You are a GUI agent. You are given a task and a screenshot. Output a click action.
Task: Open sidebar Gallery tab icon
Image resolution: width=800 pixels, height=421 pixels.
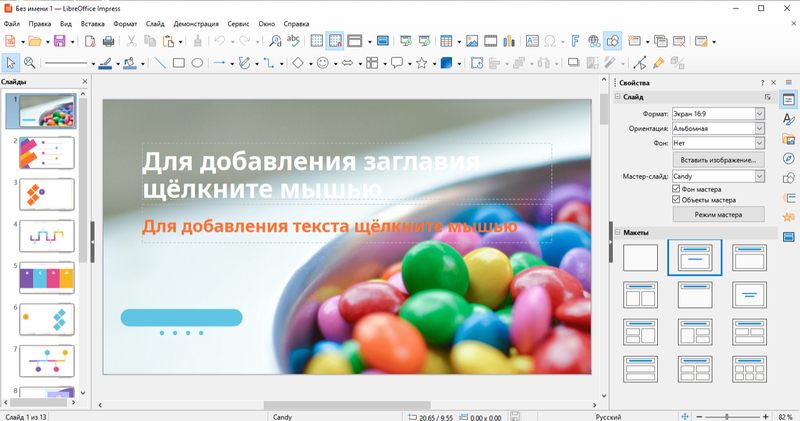[x=789, y=139]
